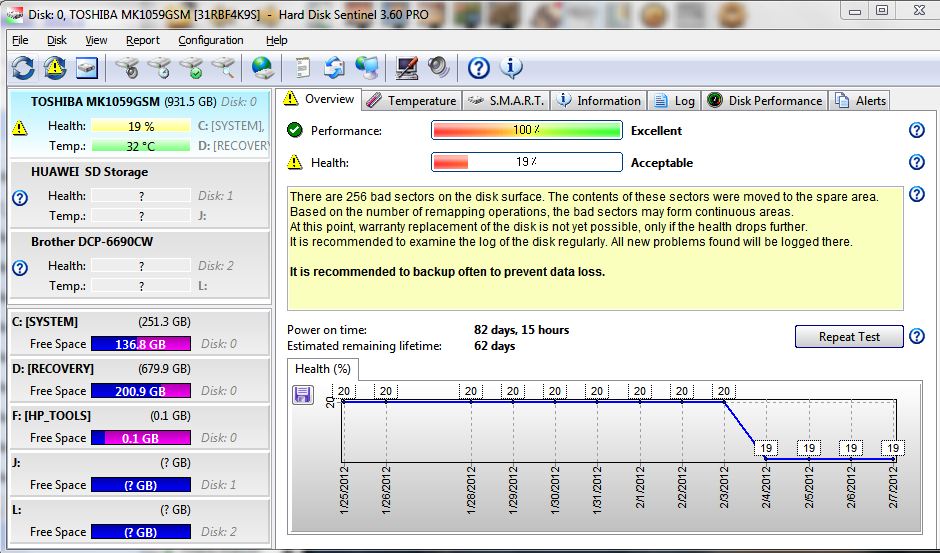Screen dimensions: 940x553
Task: Click the globe and monitor network icon
Action: point(367,68)
